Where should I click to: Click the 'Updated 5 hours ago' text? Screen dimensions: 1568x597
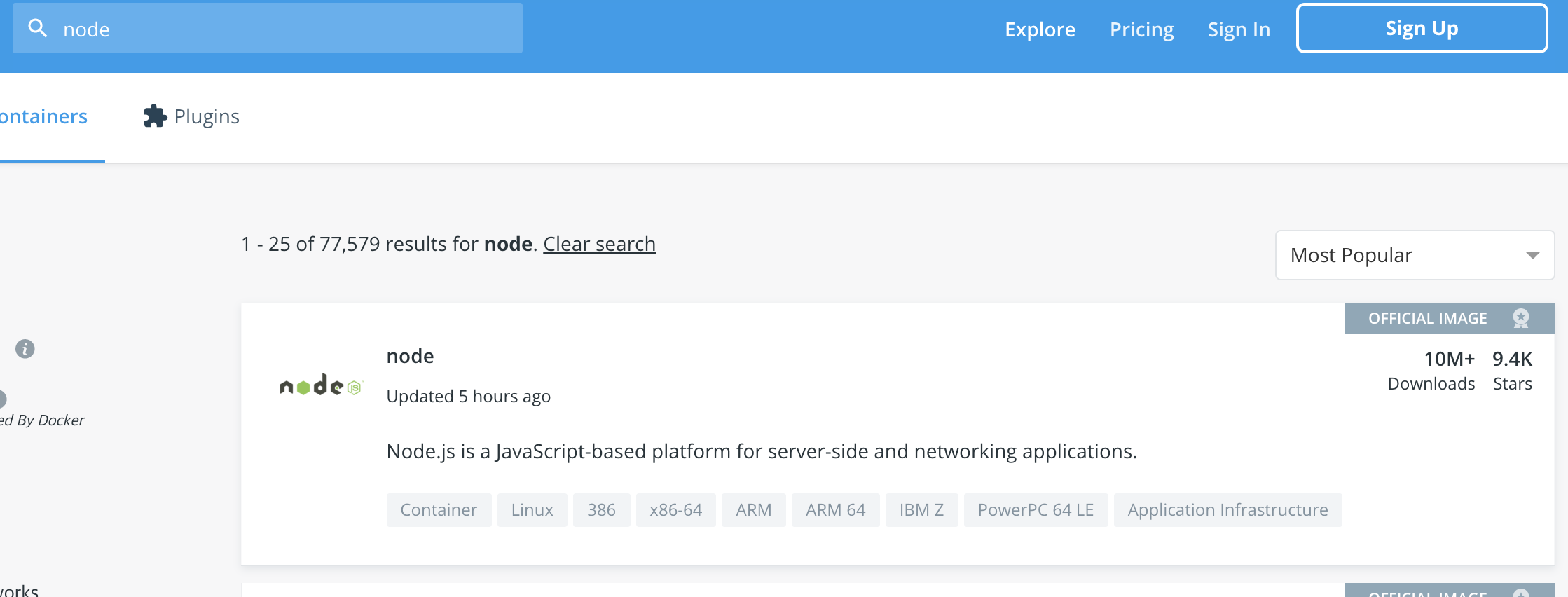point(468,397)
